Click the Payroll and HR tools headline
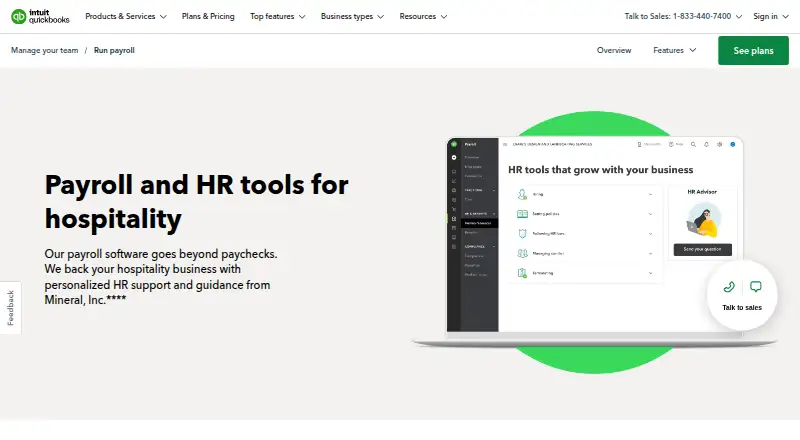 (196, 202)
